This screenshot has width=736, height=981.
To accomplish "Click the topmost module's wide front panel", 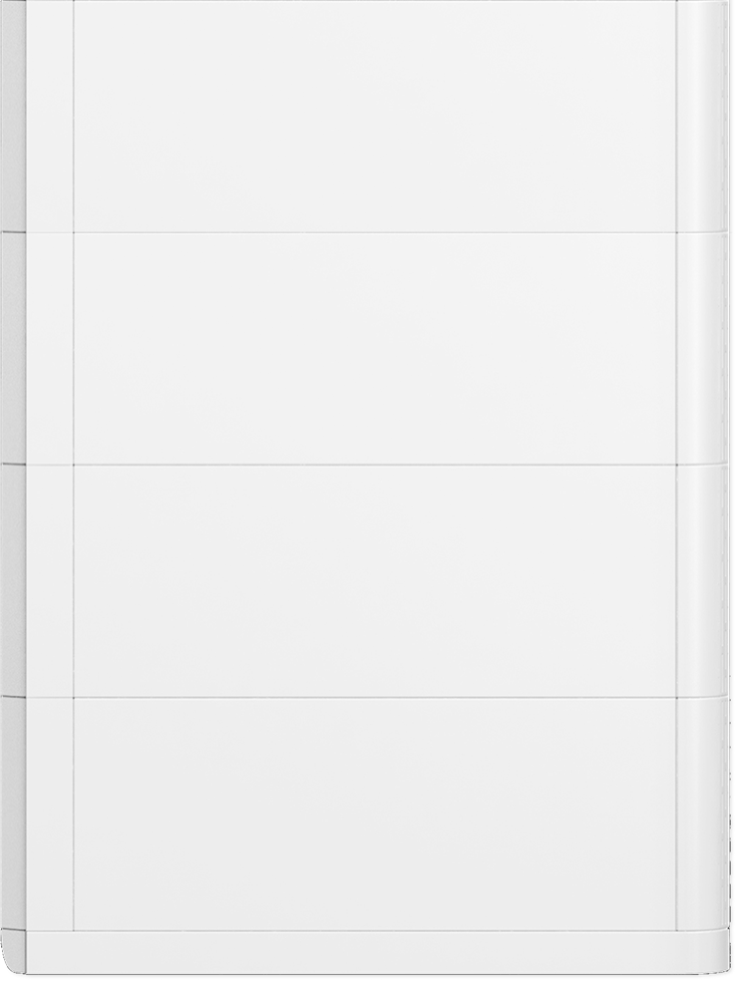I will (375, 116).
